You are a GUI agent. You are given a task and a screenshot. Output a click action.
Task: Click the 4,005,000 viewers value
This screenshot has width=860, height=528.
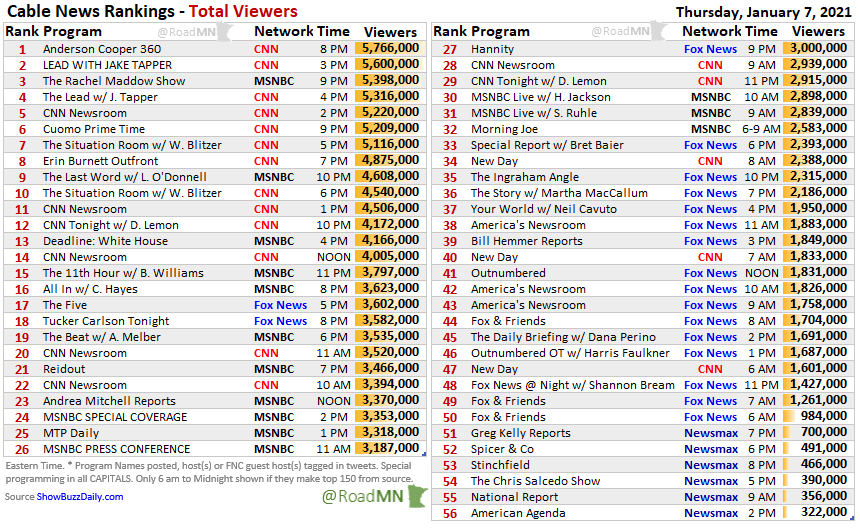coord(391,256)
